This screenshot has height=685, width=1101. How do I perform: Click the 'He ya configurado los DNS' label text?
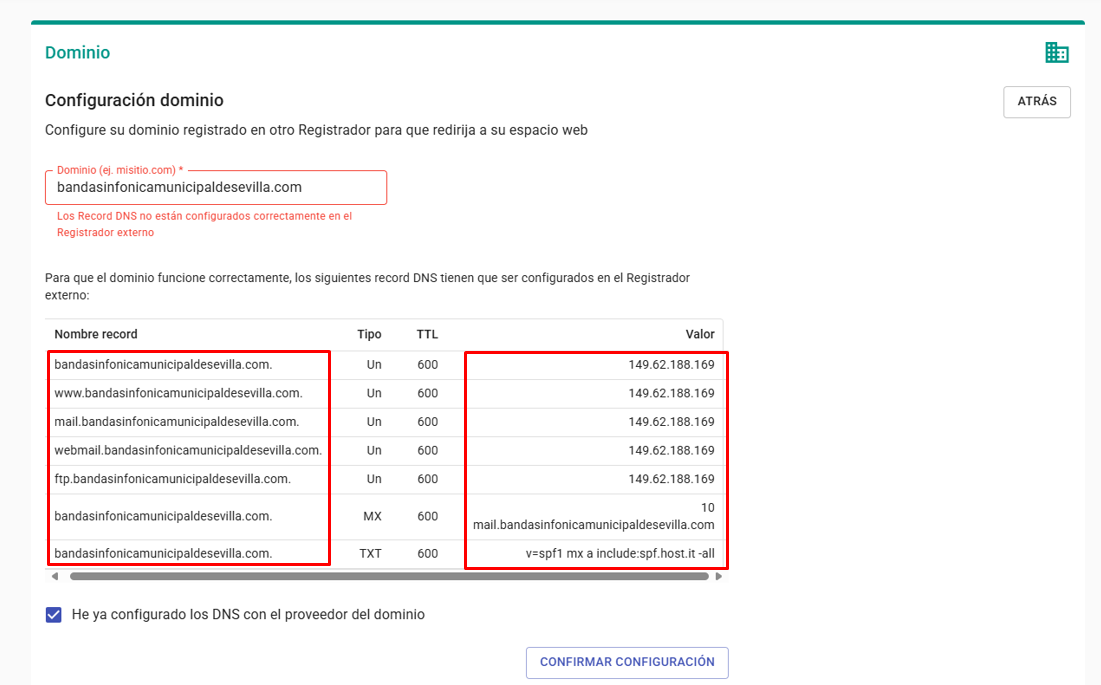(x=248, y=615)
